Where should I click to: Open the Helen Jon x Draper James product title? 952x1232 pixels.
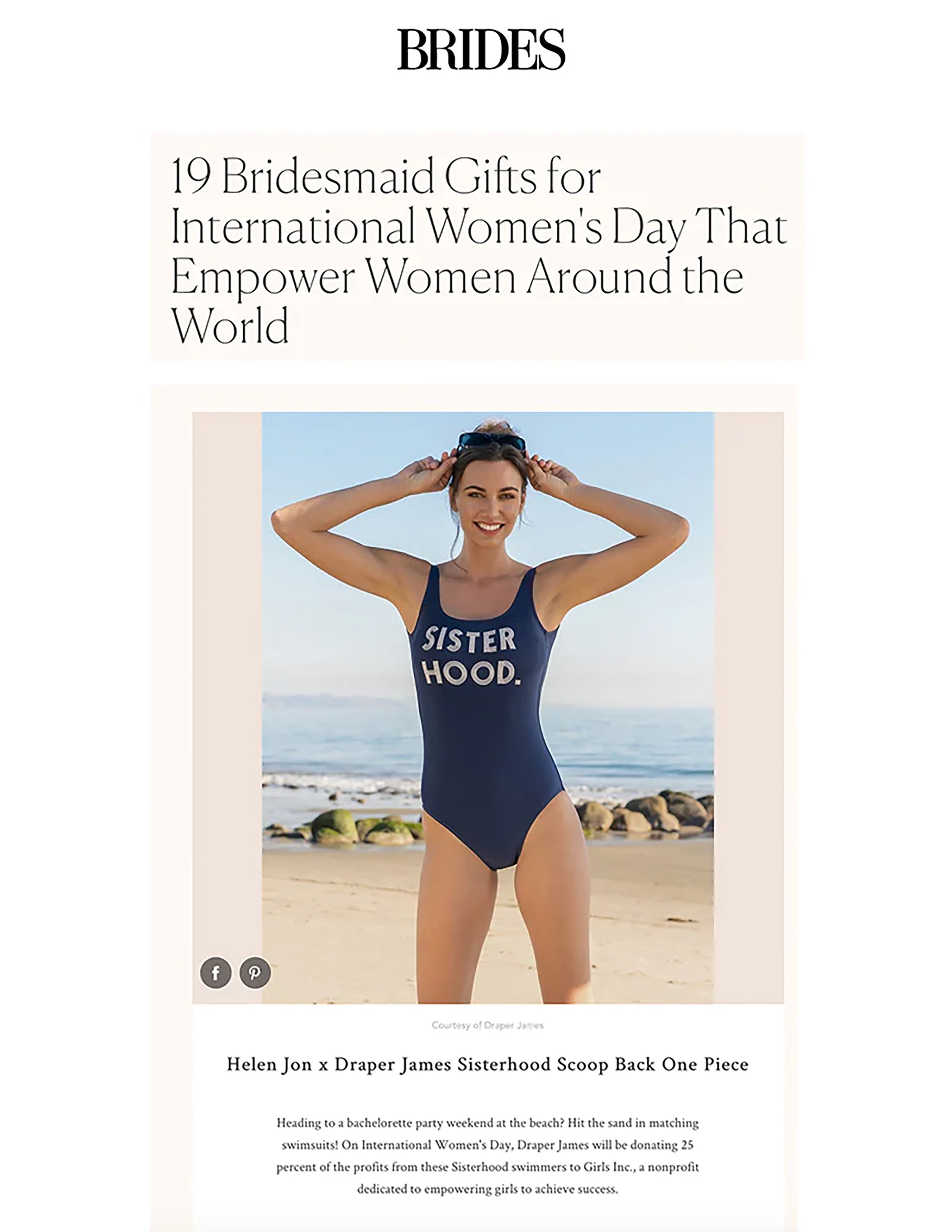point(487,1064)
